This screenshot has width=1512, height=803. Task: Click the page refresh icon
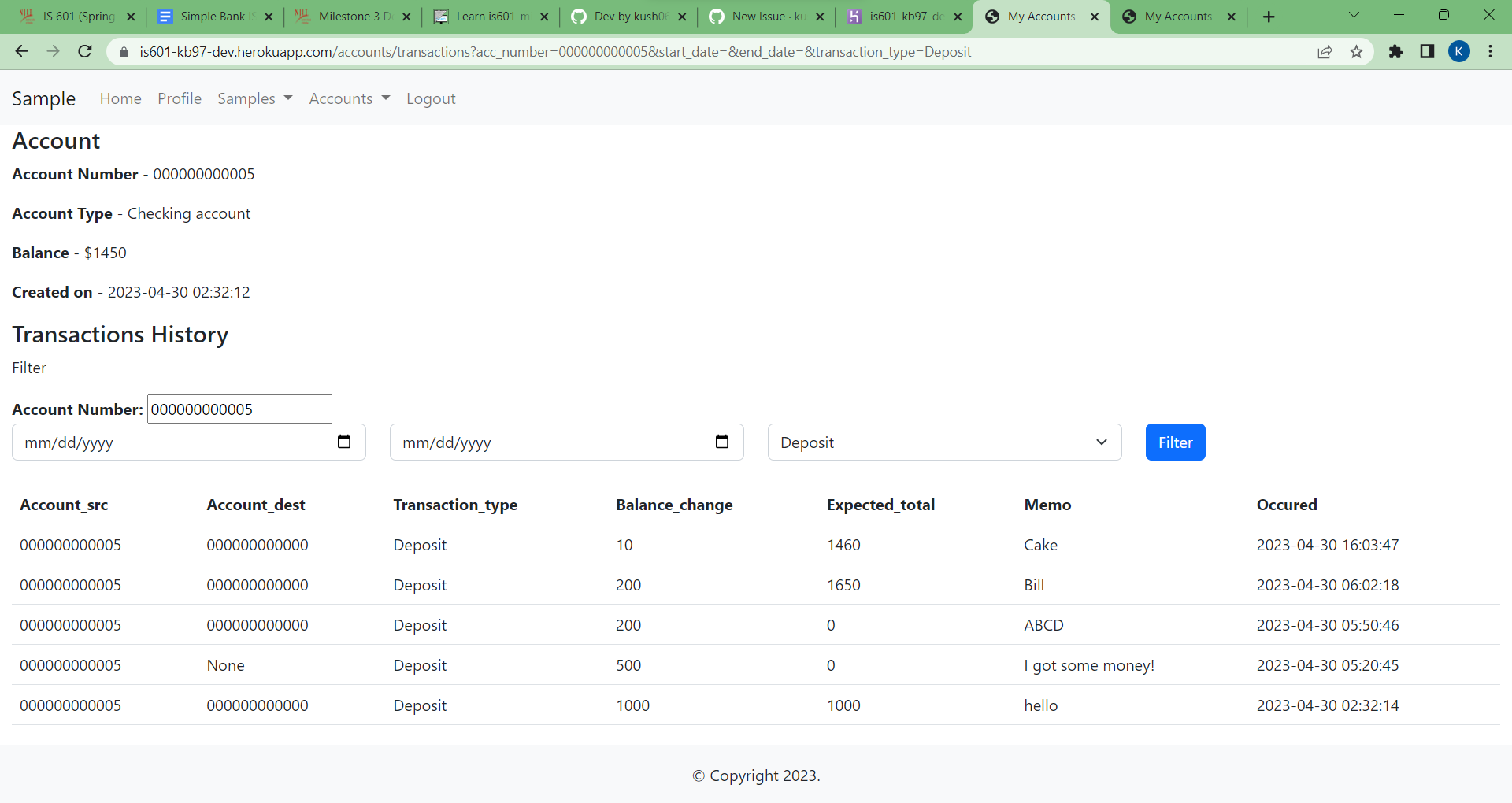[85, 51]
